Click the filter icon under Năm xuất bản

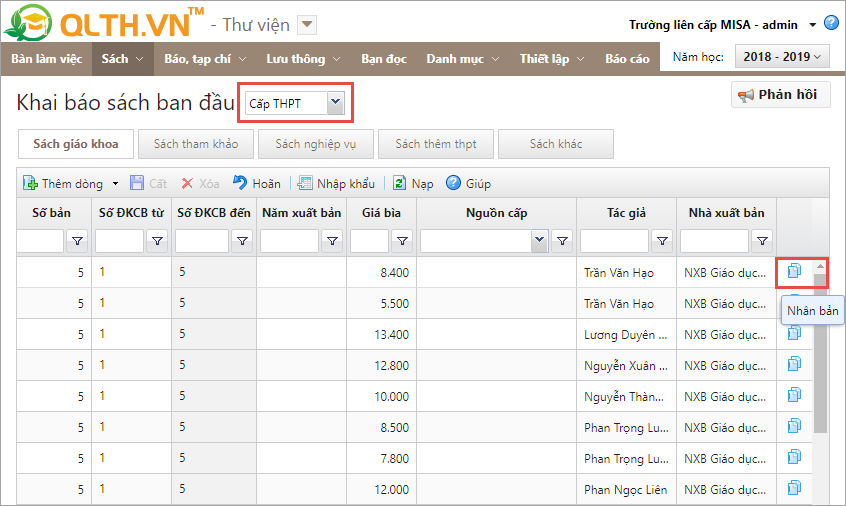332,241
